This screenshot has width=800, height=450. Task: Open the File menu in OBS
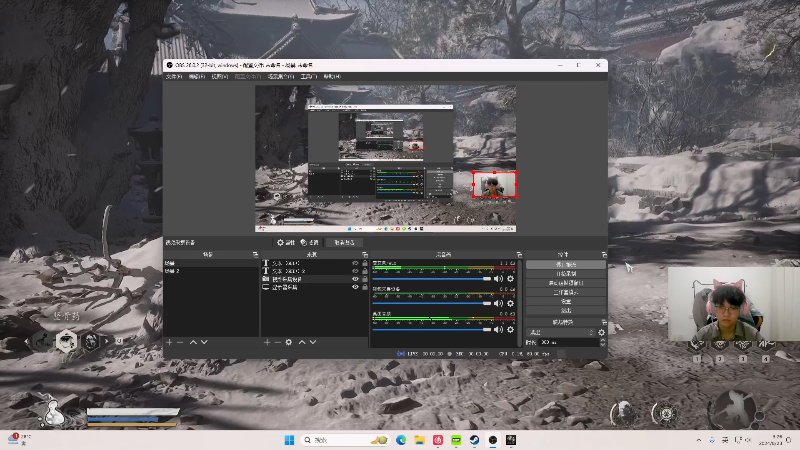click(173, 77)
